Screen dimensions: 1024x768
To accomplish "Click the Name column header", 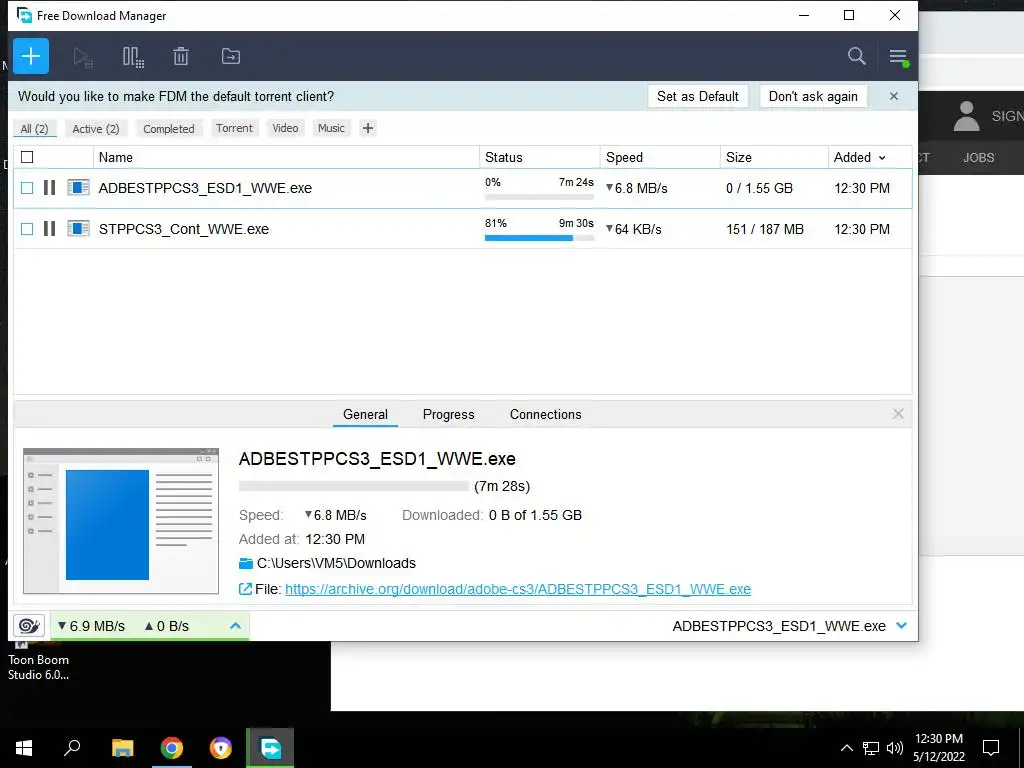I will 286,157.
